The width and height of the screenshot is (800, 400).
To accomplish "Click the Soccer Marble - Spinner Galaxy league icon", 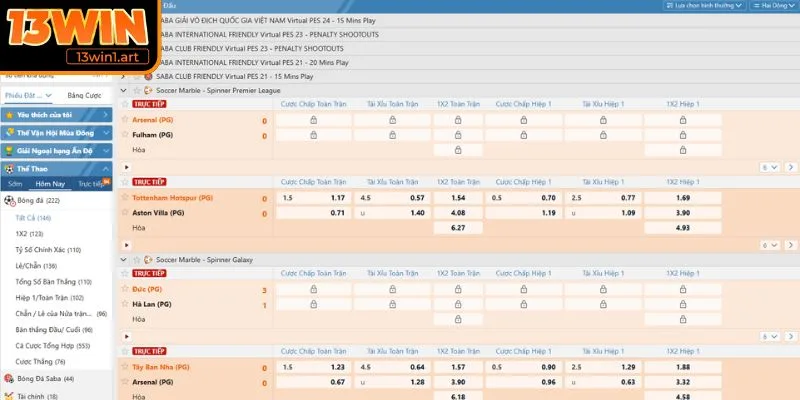I will point(147,259).
